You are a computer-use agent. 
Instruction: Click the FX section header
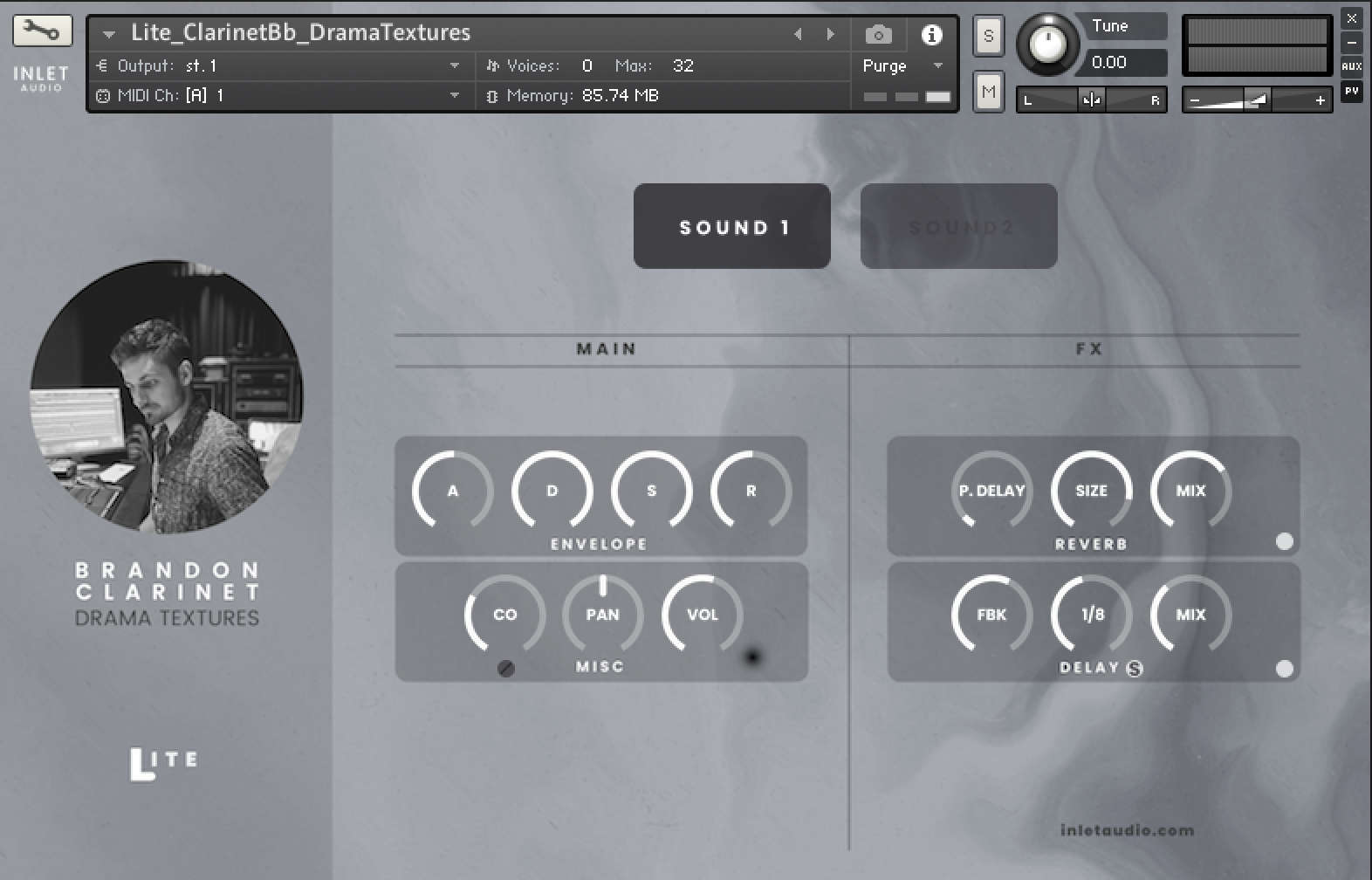pos(1089,349)
